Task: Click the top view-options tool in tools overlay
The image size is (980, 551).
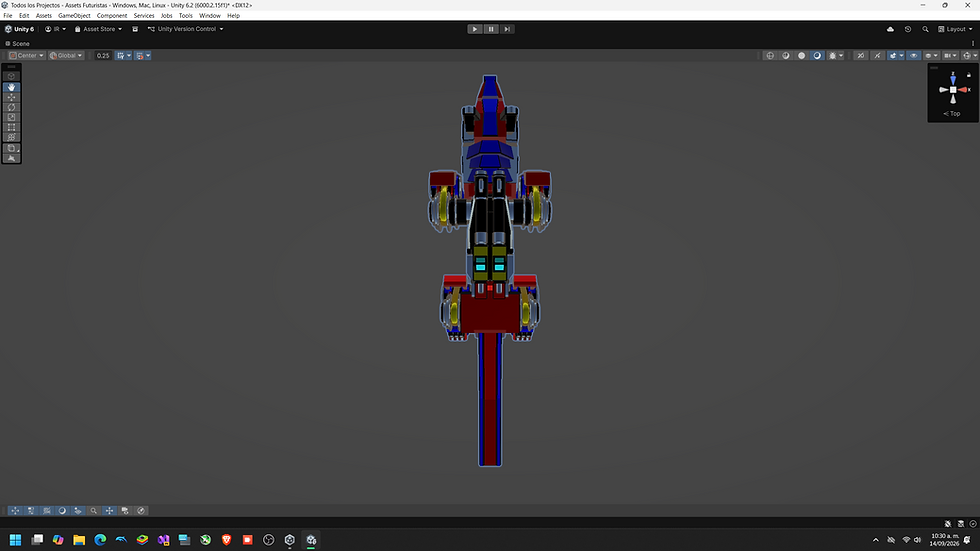Action: [x=11, y=76]
